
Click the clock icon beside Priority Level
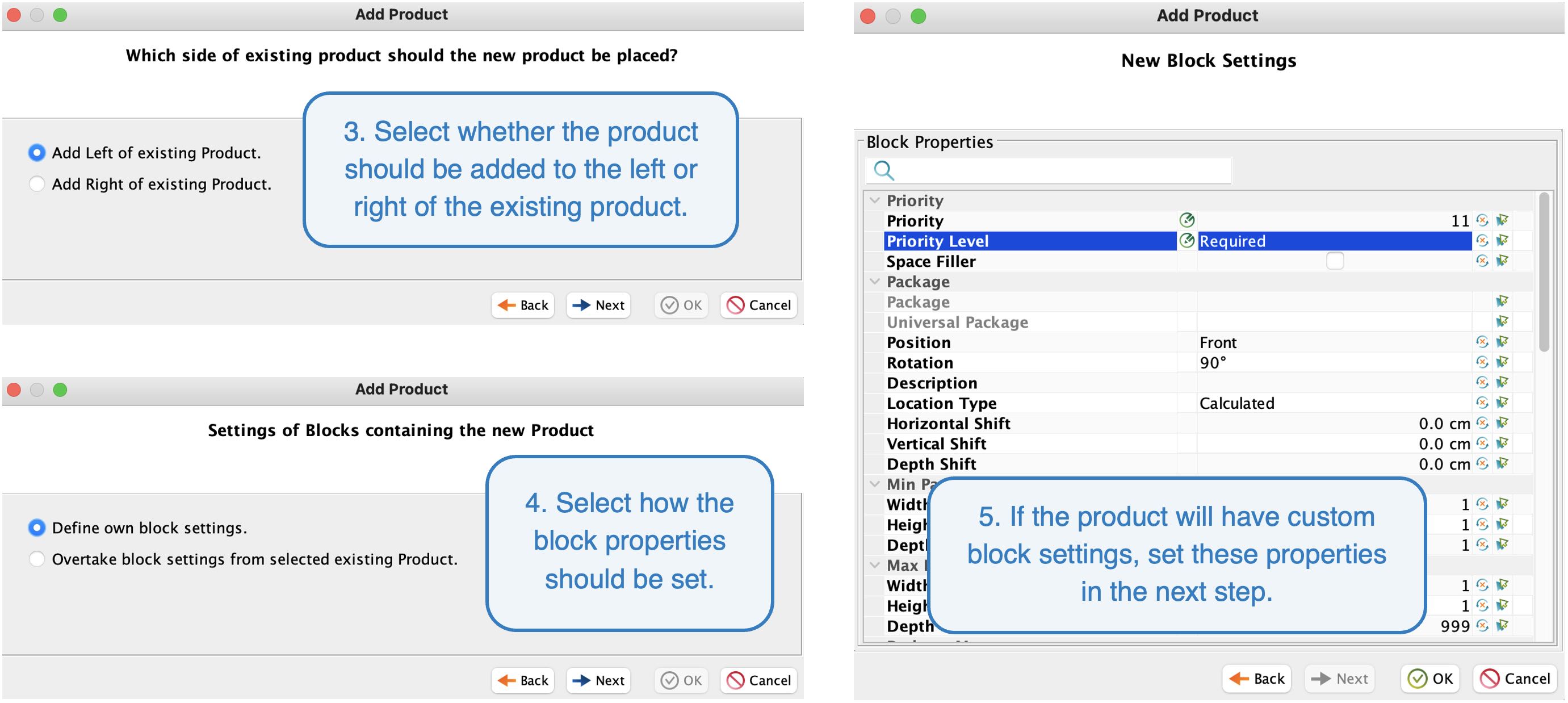1187,240
